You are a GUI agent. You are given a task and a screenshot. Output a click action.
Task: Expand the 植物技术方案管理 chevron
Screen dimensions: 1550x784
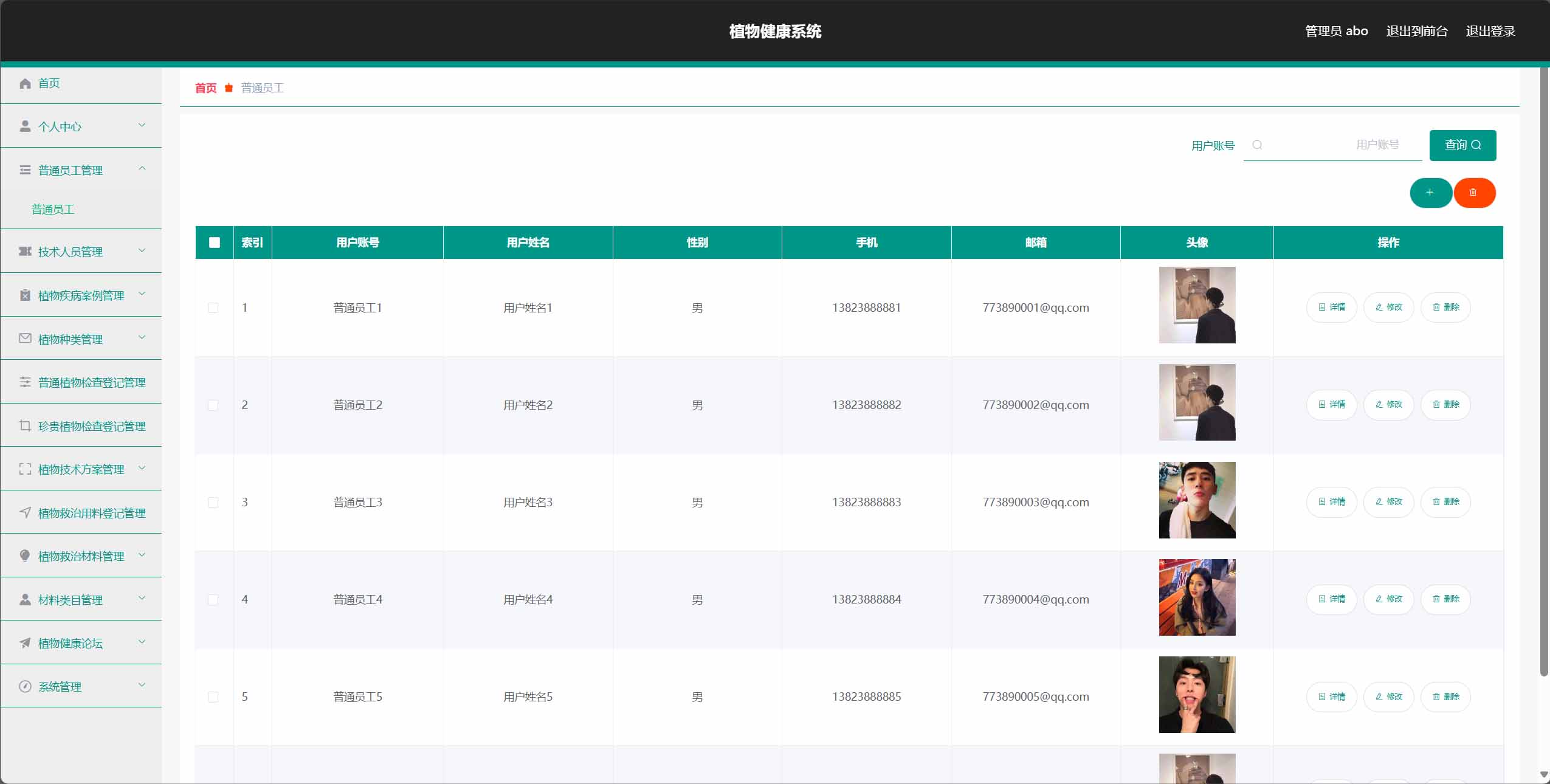click(x=142, y=468)
